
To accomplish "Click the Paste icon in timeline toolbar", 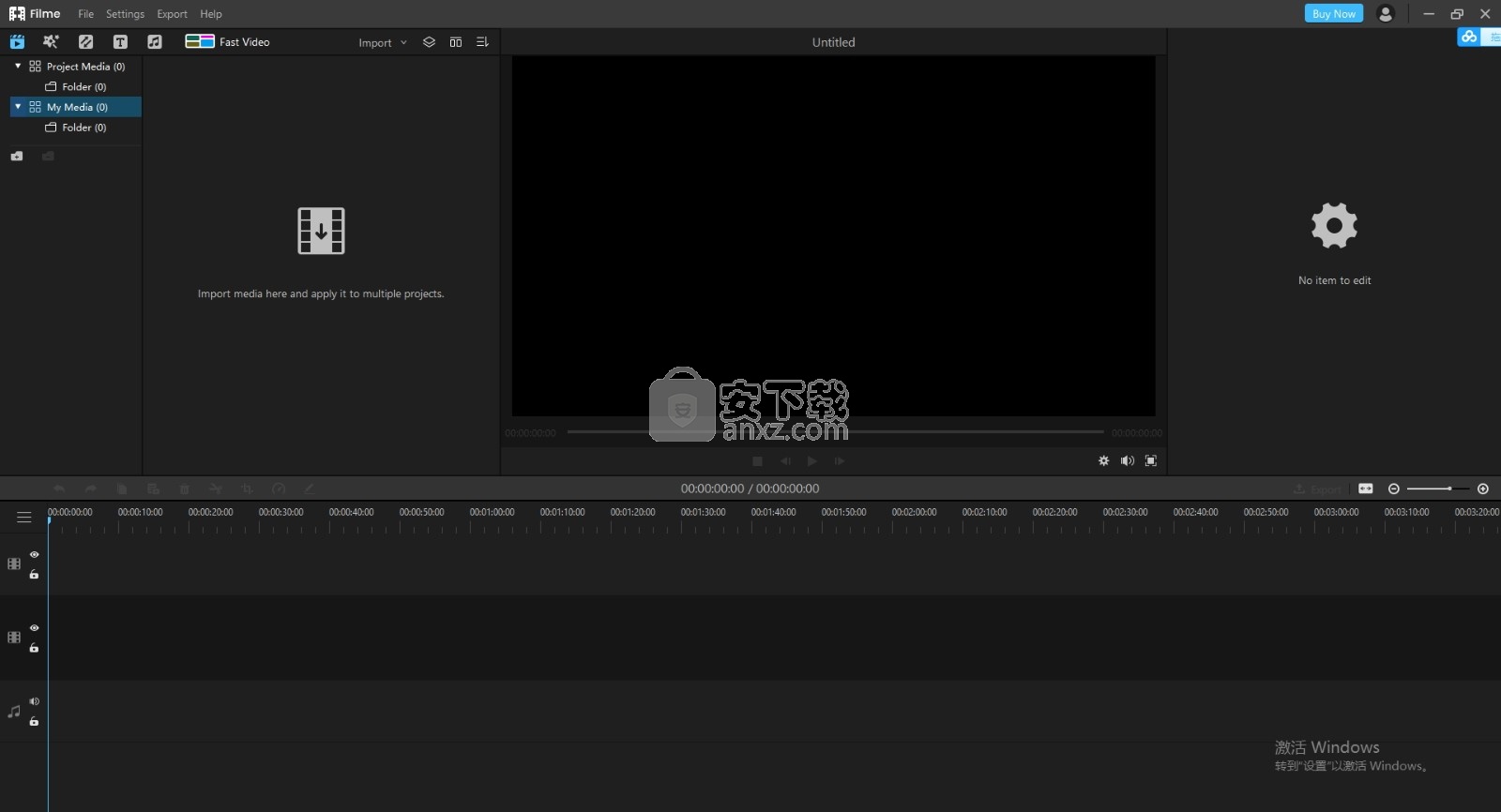I will [153, 489].
